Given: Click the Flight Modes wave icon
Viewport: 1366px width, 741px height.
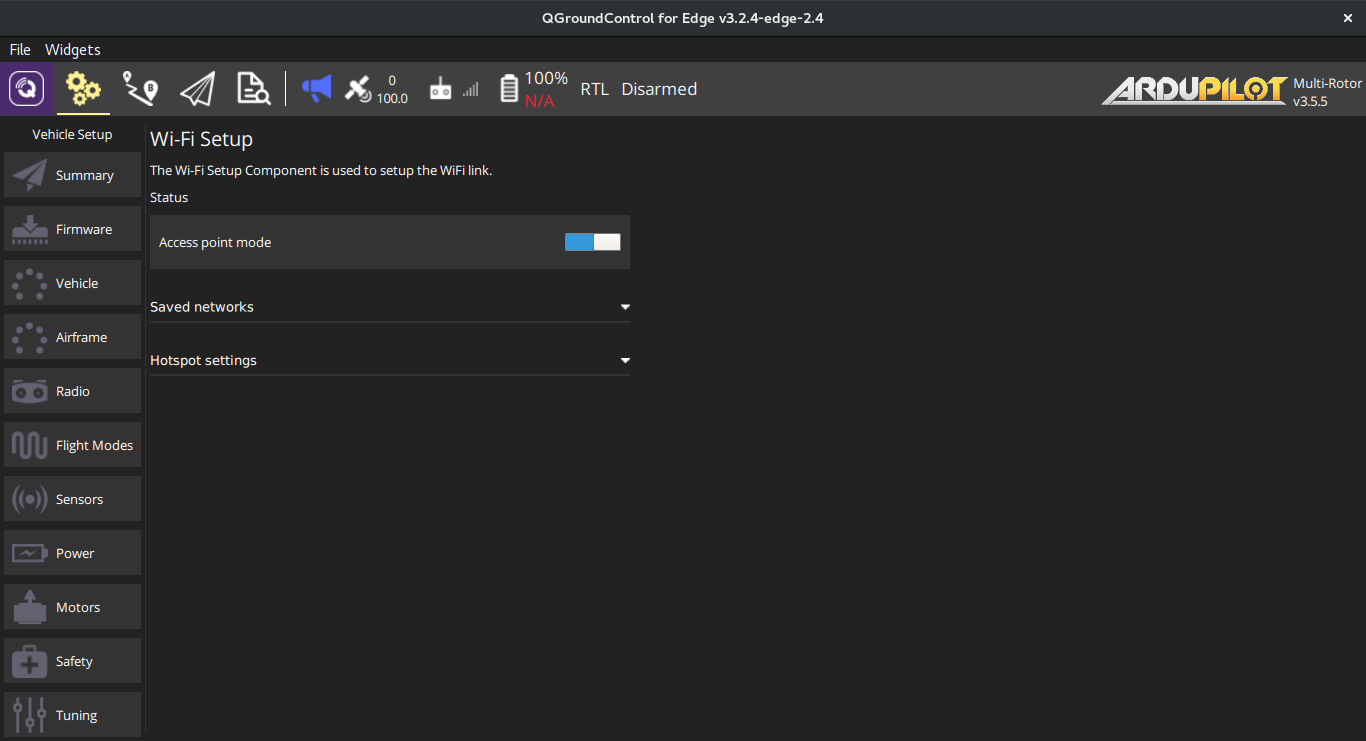Looking at the screenshot, I should [x=30, y=445].
